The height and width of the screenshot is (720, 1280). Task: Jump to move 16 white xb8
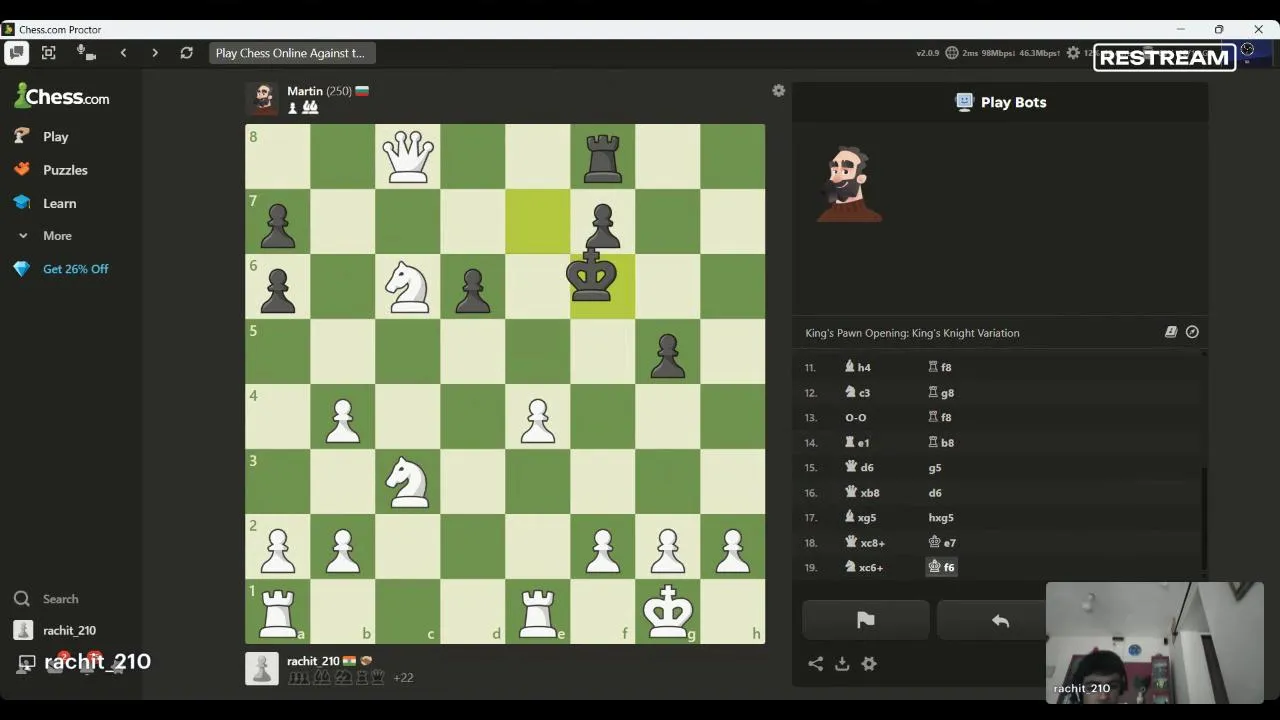click(863, 492)
